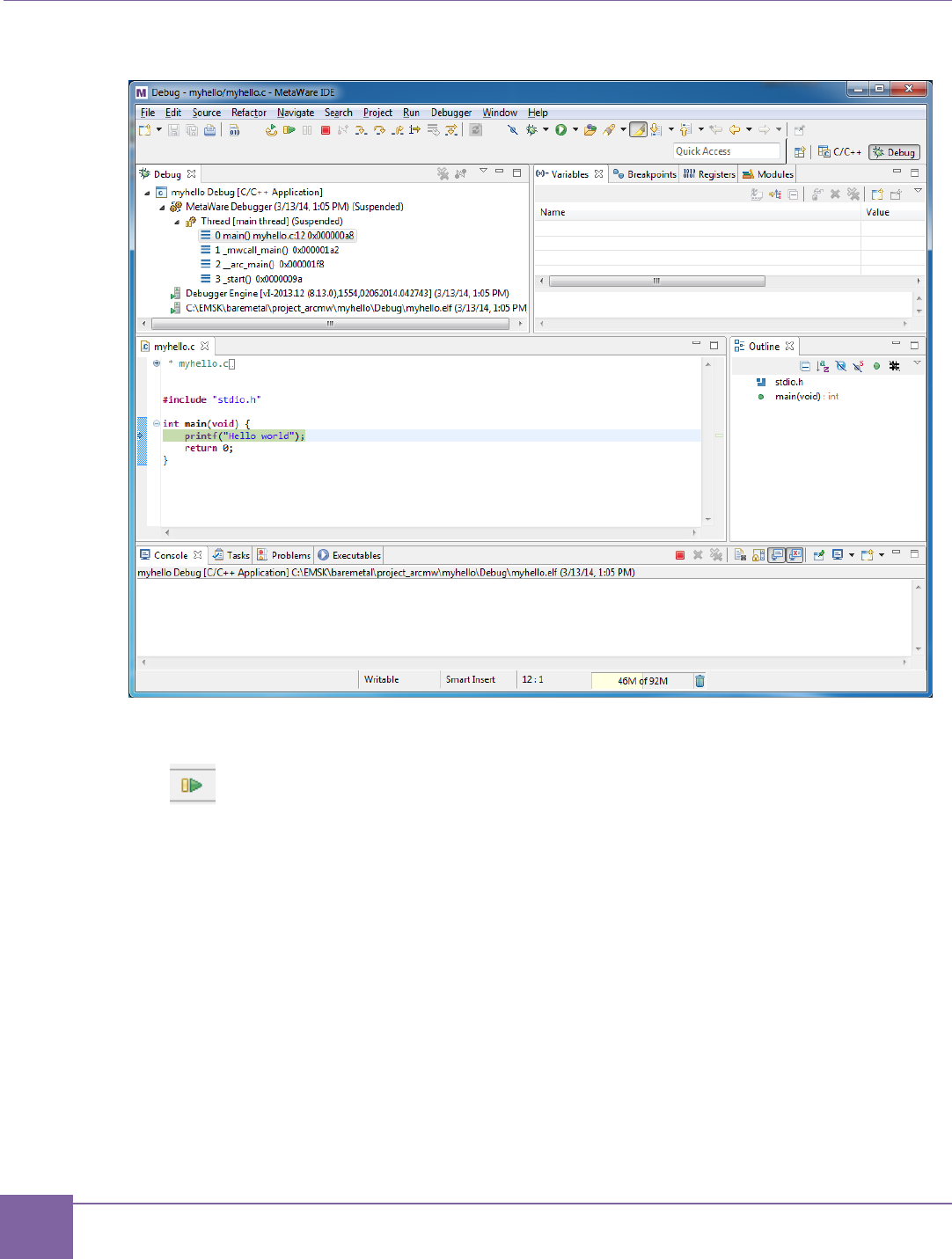
Task: Open the Debug launch dropdown arrow
Action: tap(546, 129)
